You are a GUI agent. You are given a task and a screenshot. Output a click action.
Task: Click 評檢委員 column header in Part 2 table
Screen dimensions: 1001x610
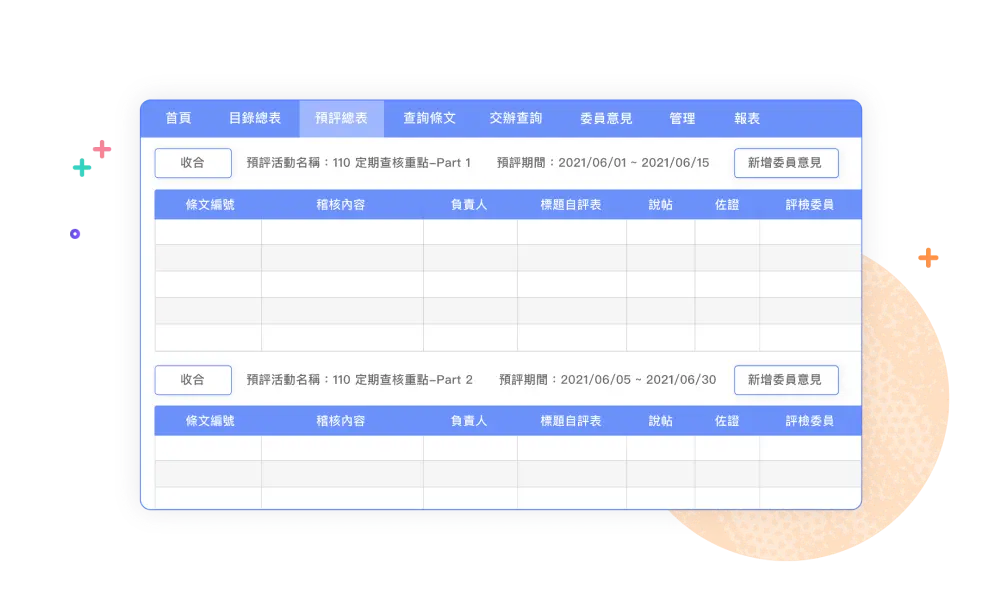click(809, 421)
